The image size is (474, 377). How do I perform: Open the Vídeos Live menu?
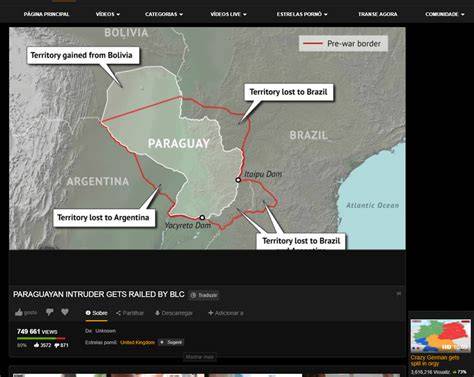pyautogui.click(x=228, y=14)
